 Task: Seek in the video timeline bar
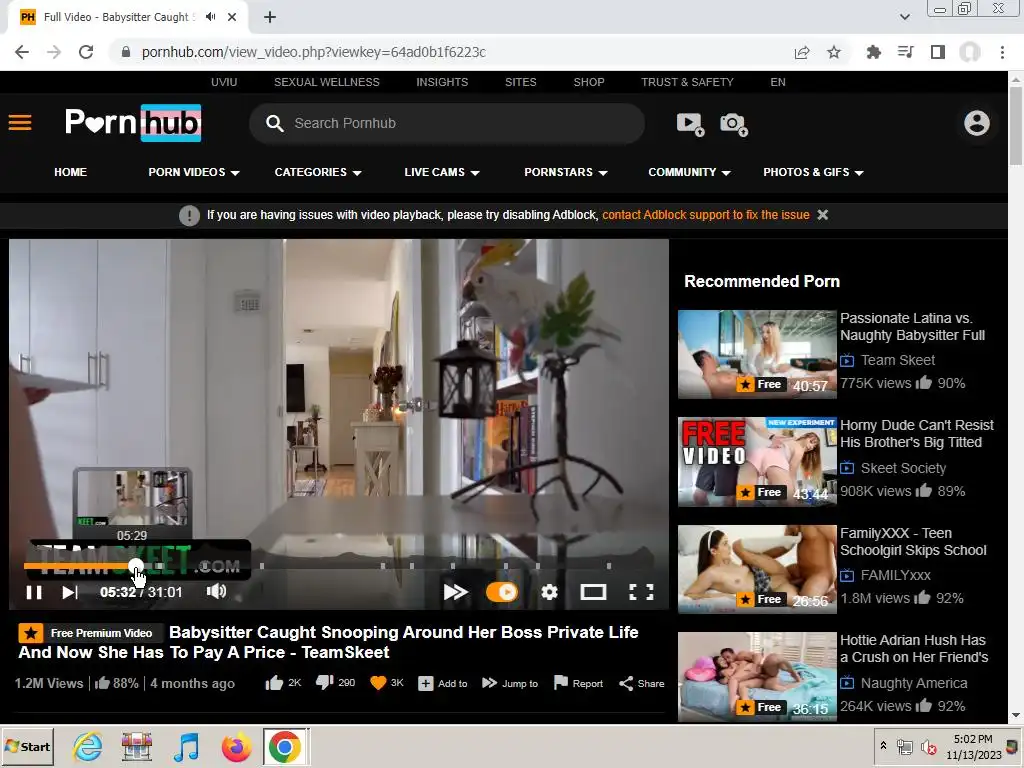pos(338,566)
